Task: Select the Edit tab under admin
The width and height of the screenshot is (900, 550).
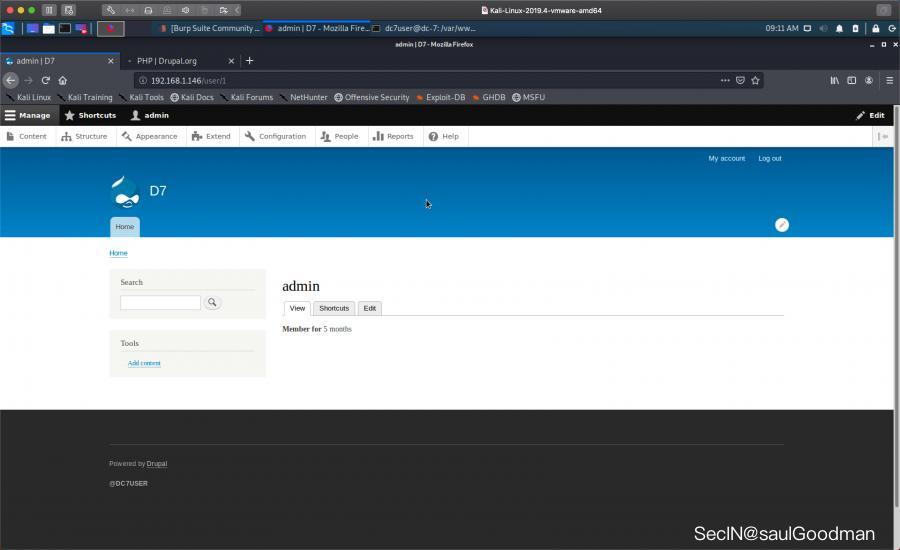Action: point(369,308)
